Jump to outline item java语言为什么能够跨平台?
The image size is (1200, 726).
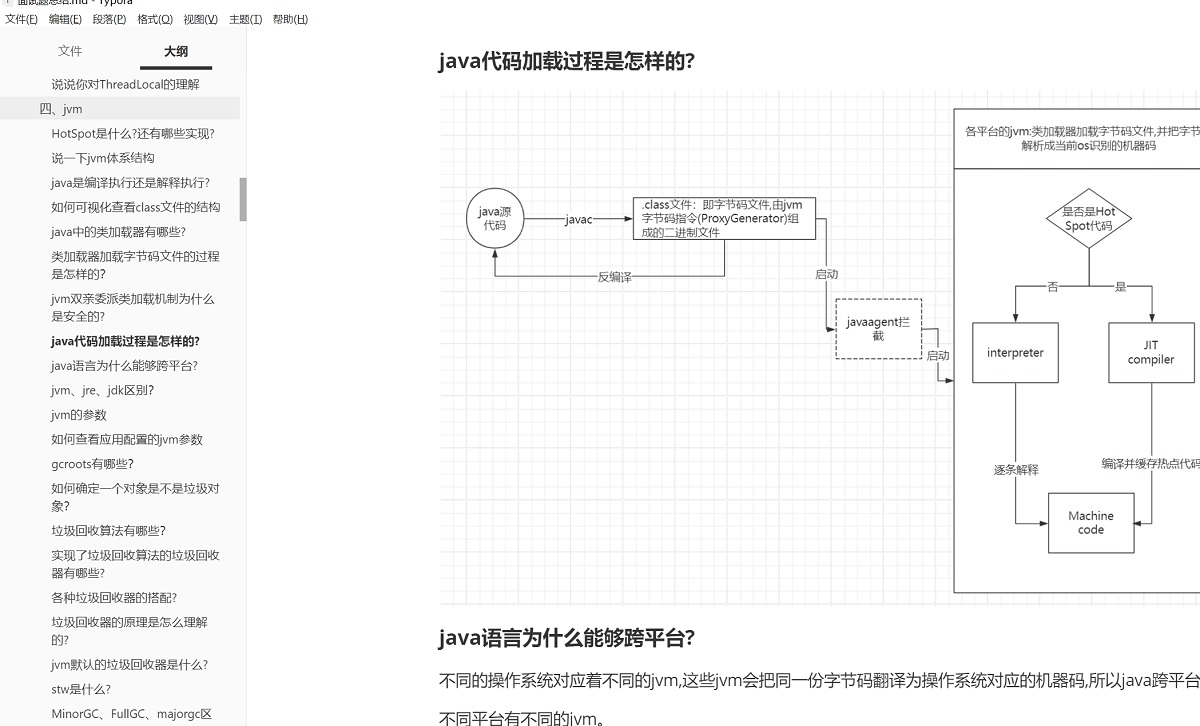coord(124,365)
